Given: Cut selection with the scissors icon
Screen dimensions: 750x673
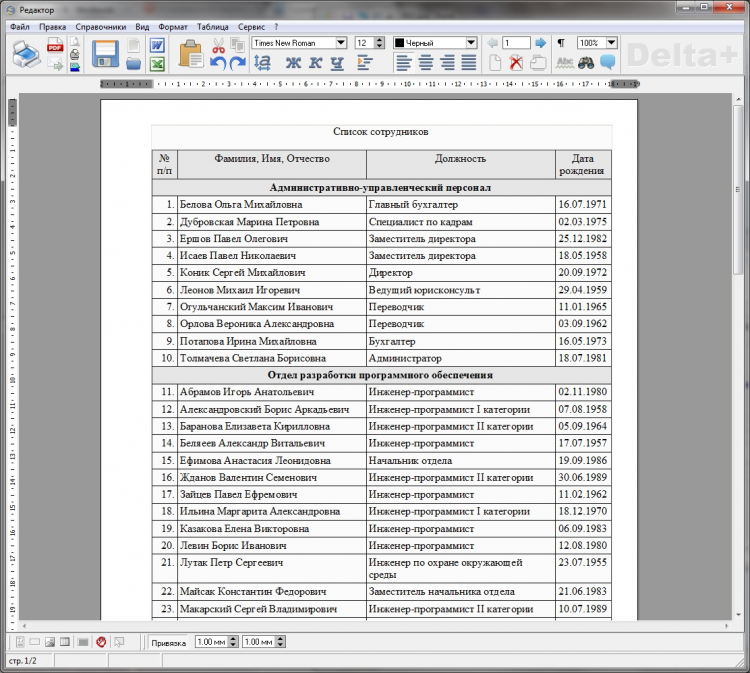Looking at the screenshot, I should [x=218, y=45].
